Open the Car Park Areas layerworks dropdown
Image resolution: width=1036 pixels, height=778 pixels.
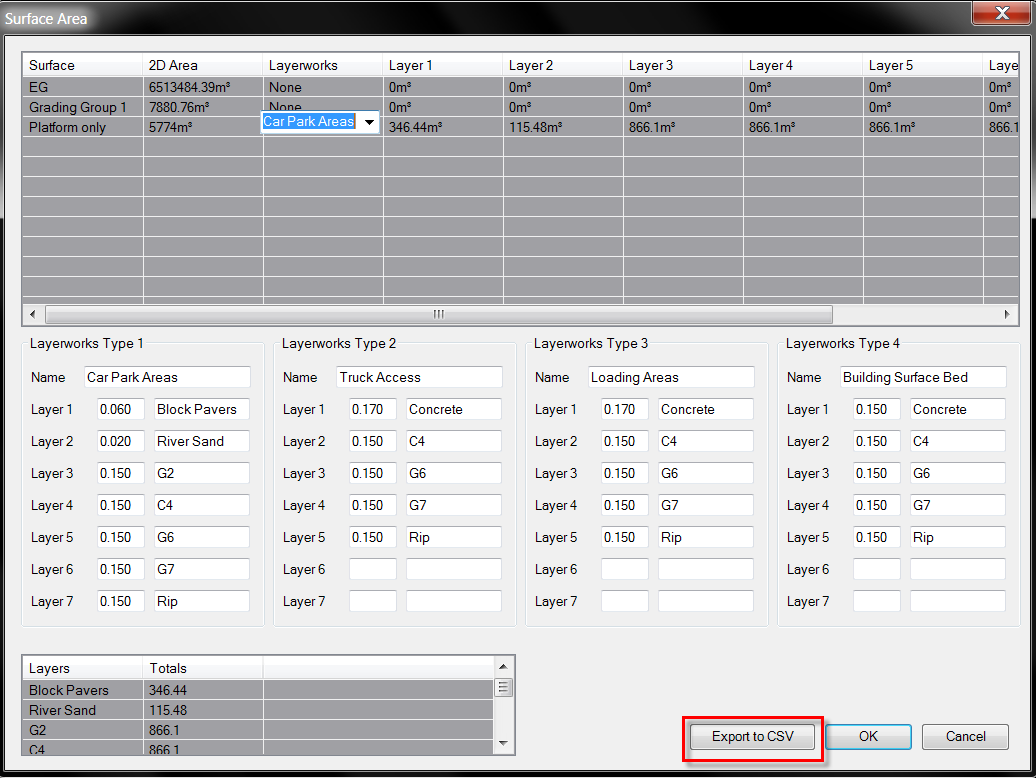click(x=369, y=122)
